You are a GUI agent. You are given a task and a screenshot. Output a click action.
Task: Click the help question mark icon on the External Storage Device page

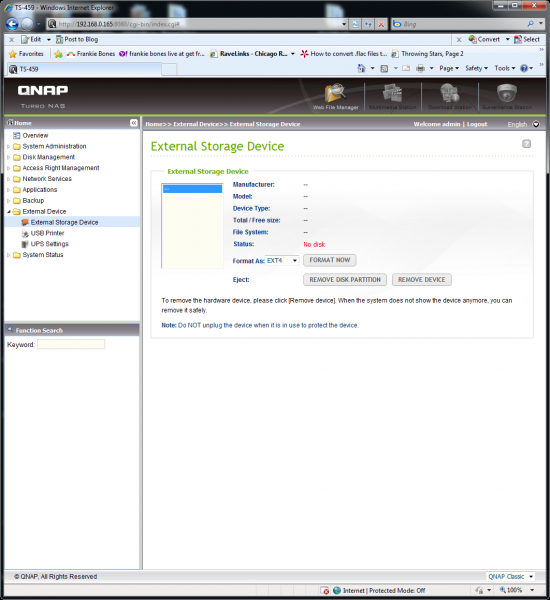point(526,144)
